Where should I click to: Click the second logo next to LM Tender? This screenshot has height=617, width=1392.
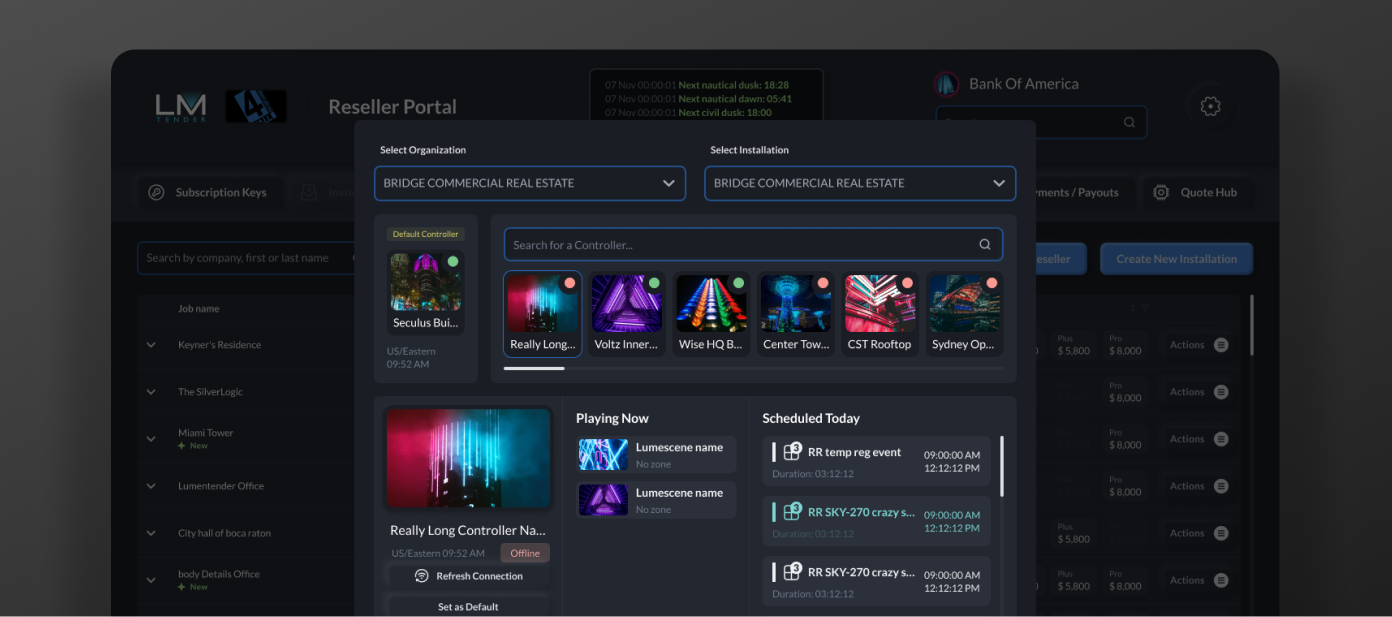coord(256,107)
